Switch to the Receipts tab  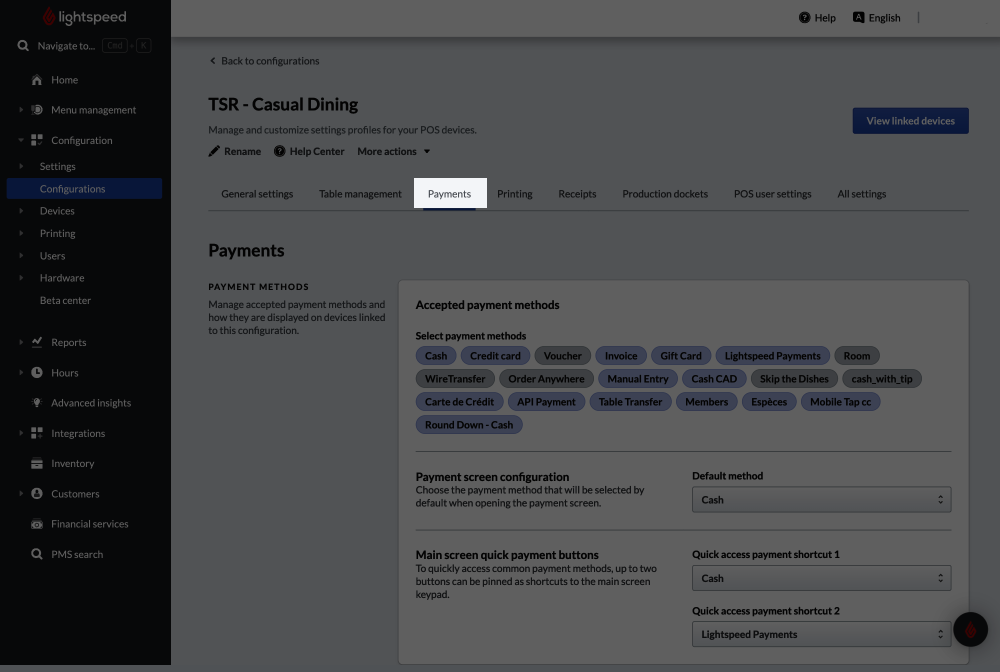pyautogui.click(x=577, y=194)
